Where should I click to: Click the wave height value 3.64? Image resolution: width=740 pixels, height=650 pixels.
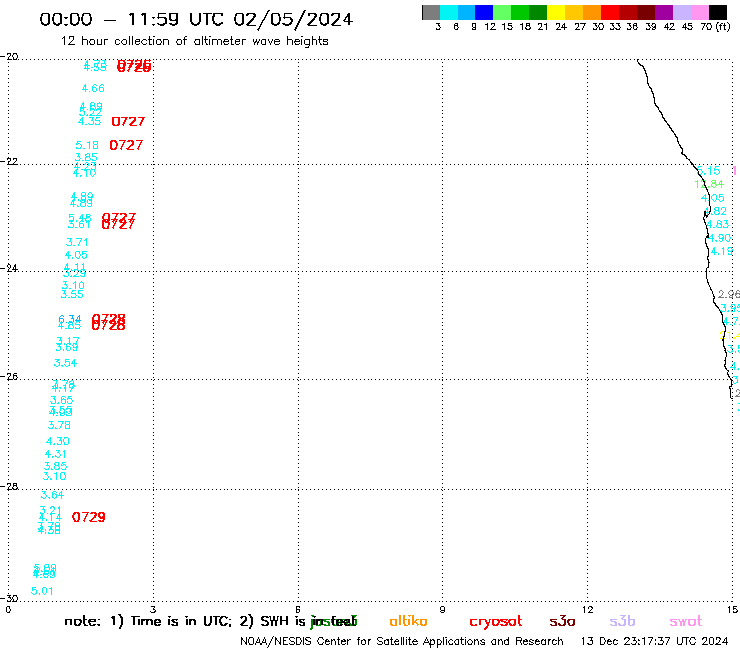click(x=52, y=495)
